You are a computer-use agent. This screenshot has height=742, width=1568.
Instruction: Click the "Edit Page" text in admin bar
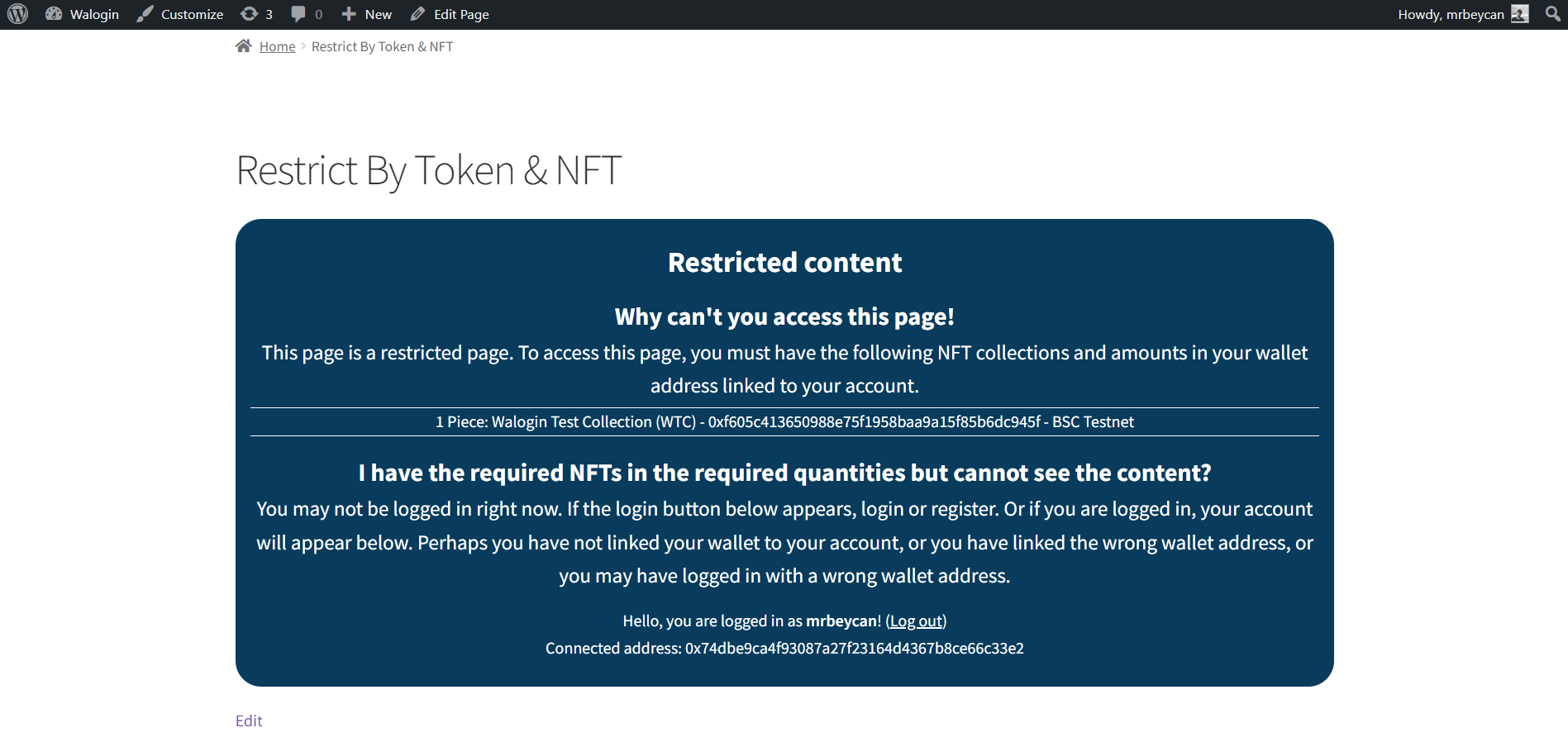pos(461,14)
